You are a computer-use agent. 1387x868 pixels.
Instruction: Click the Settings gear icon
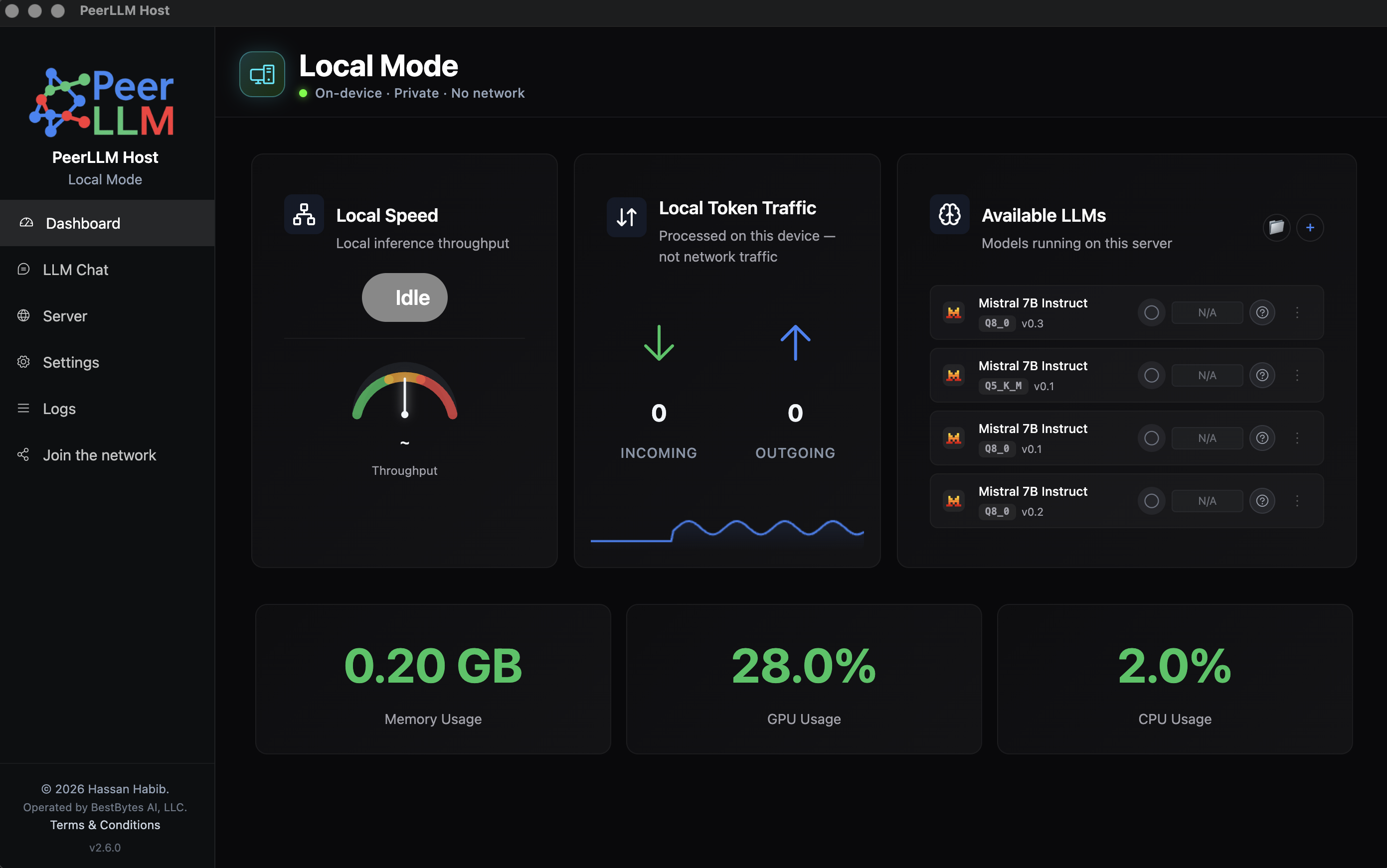(x=23, y=362)
